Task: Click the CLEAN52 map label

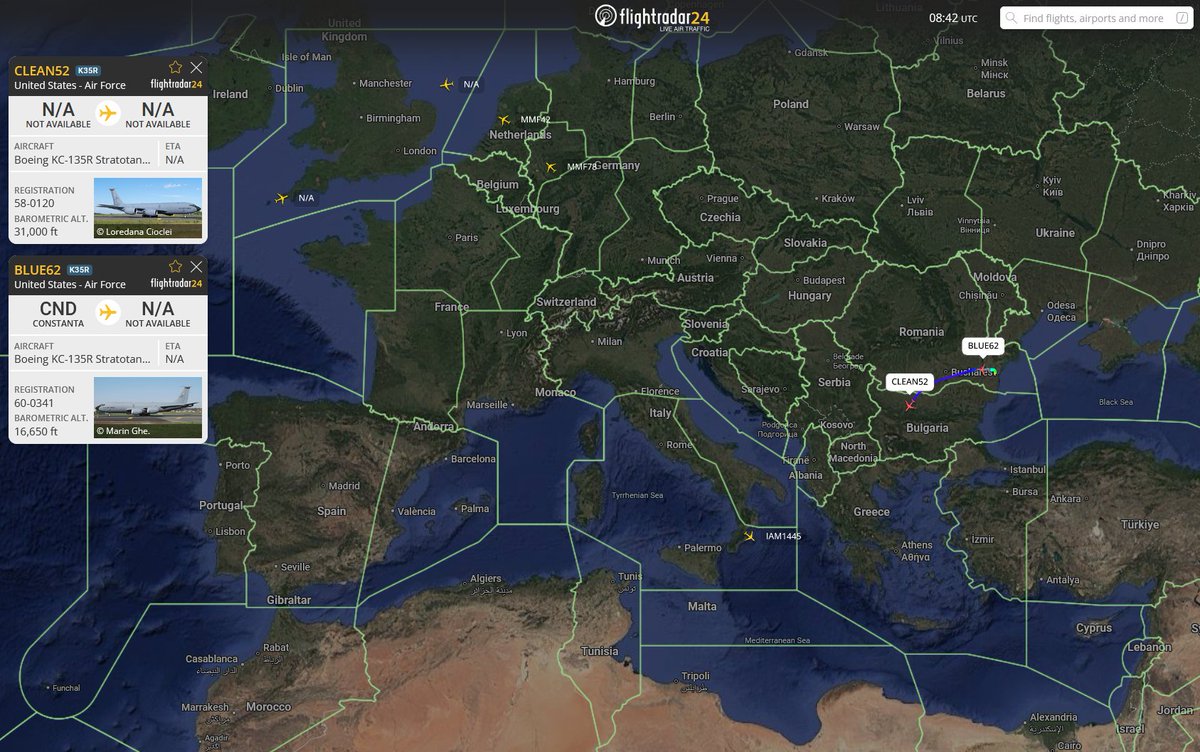Action: (x=910, y=382)
